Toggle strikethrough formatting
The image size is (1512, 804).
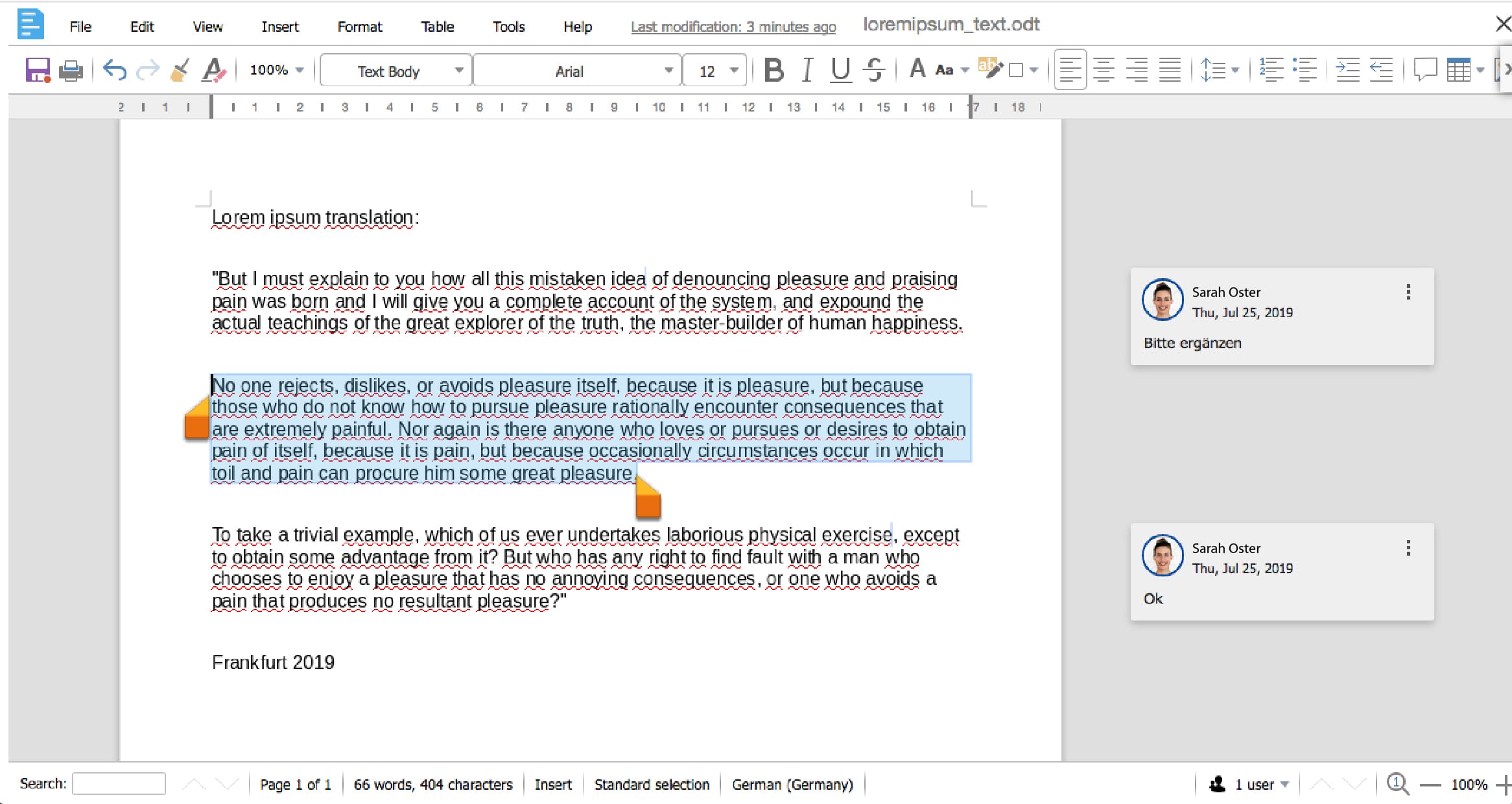(x=874, y=70)
